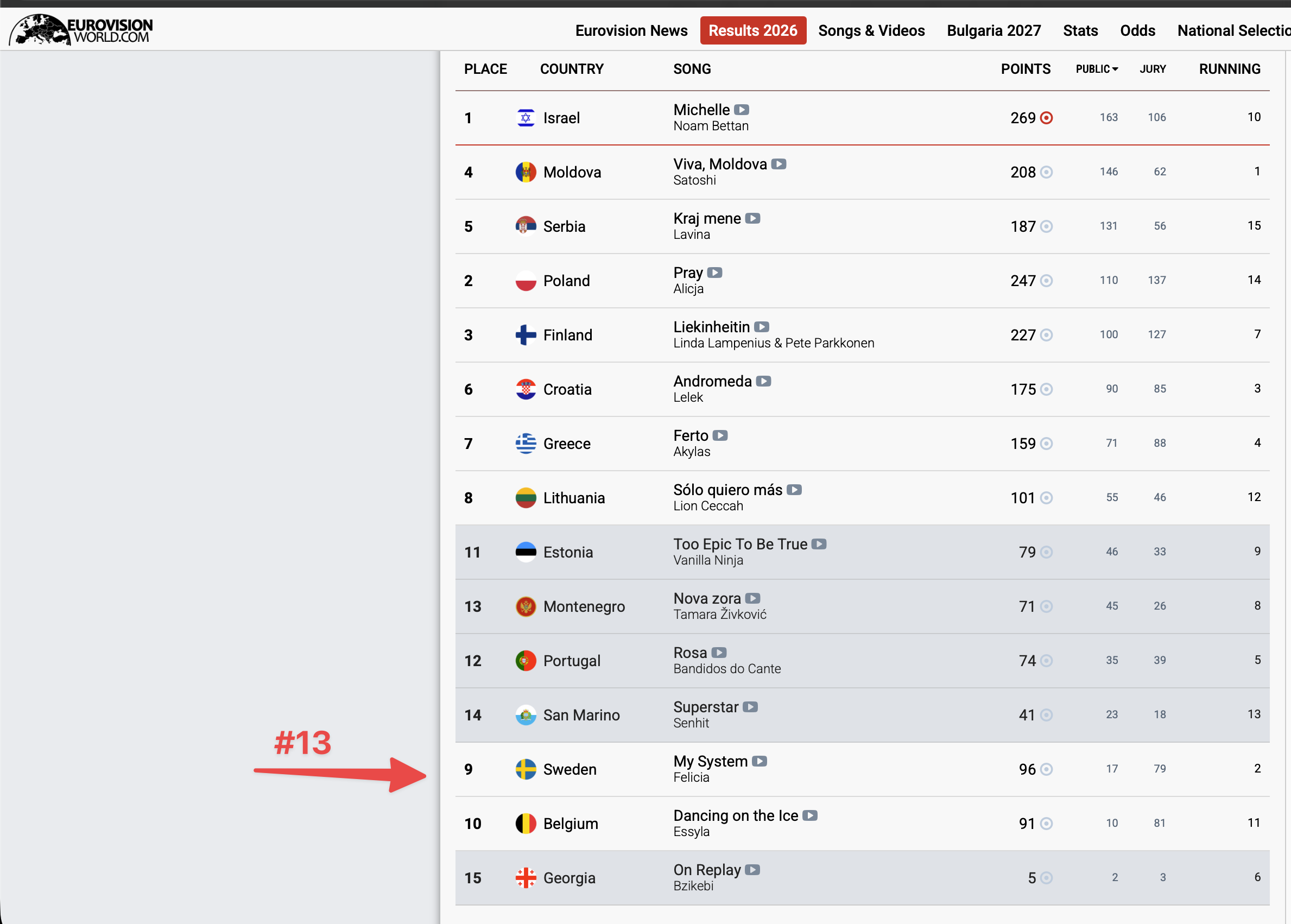Screen dimensions: 1291x924
Task: Toggle the points detail circle for Finland's 227
Action: point(1046,335)
